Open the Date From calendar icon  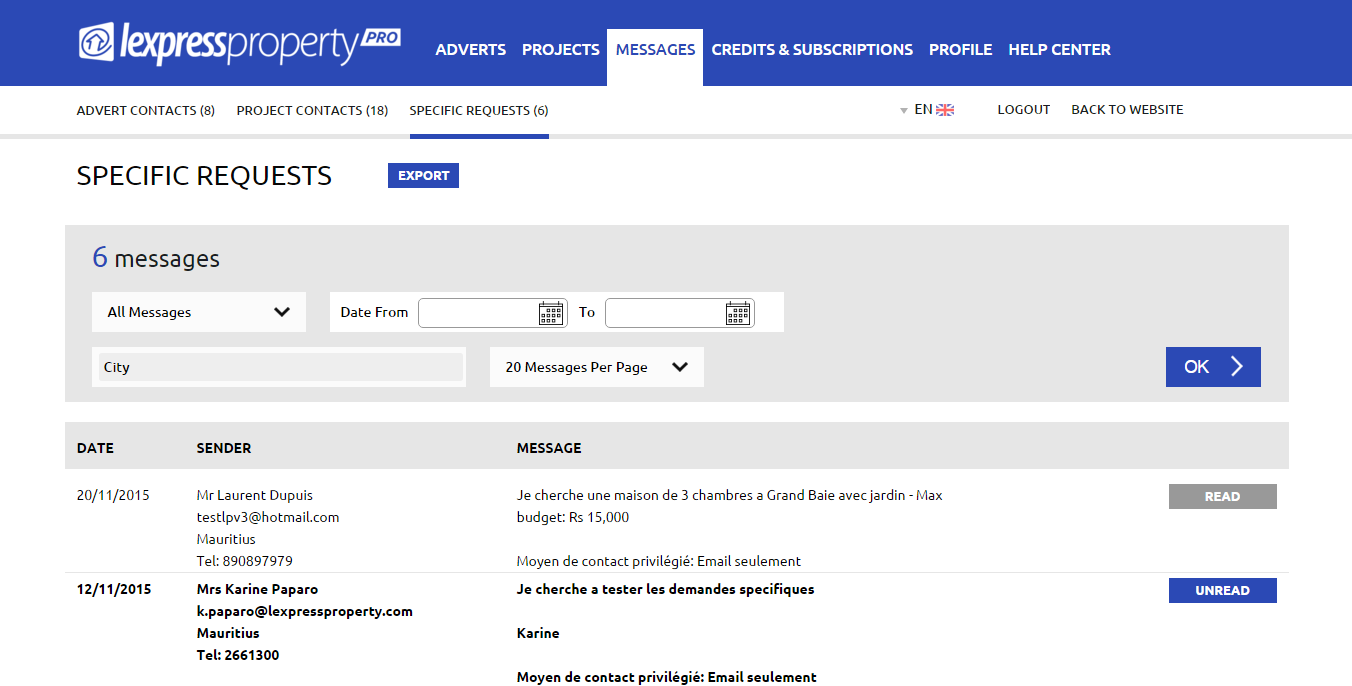551,313
